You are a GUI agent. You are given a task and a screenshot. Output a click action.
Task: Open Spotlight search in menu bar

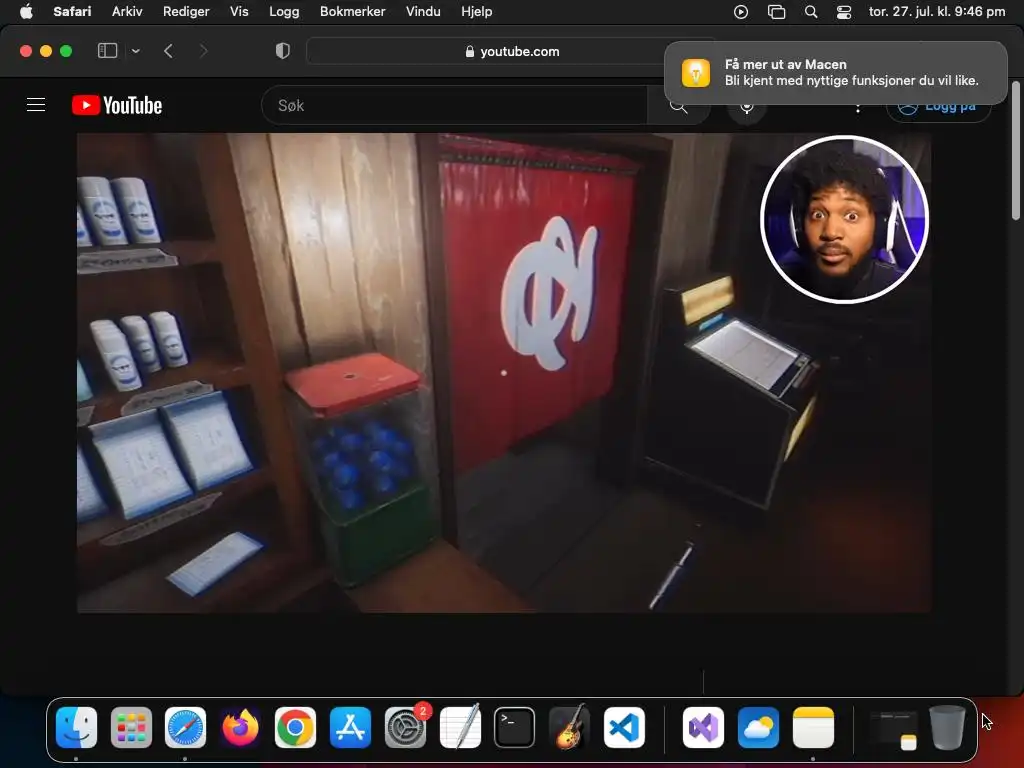click(x=810, y=12)
